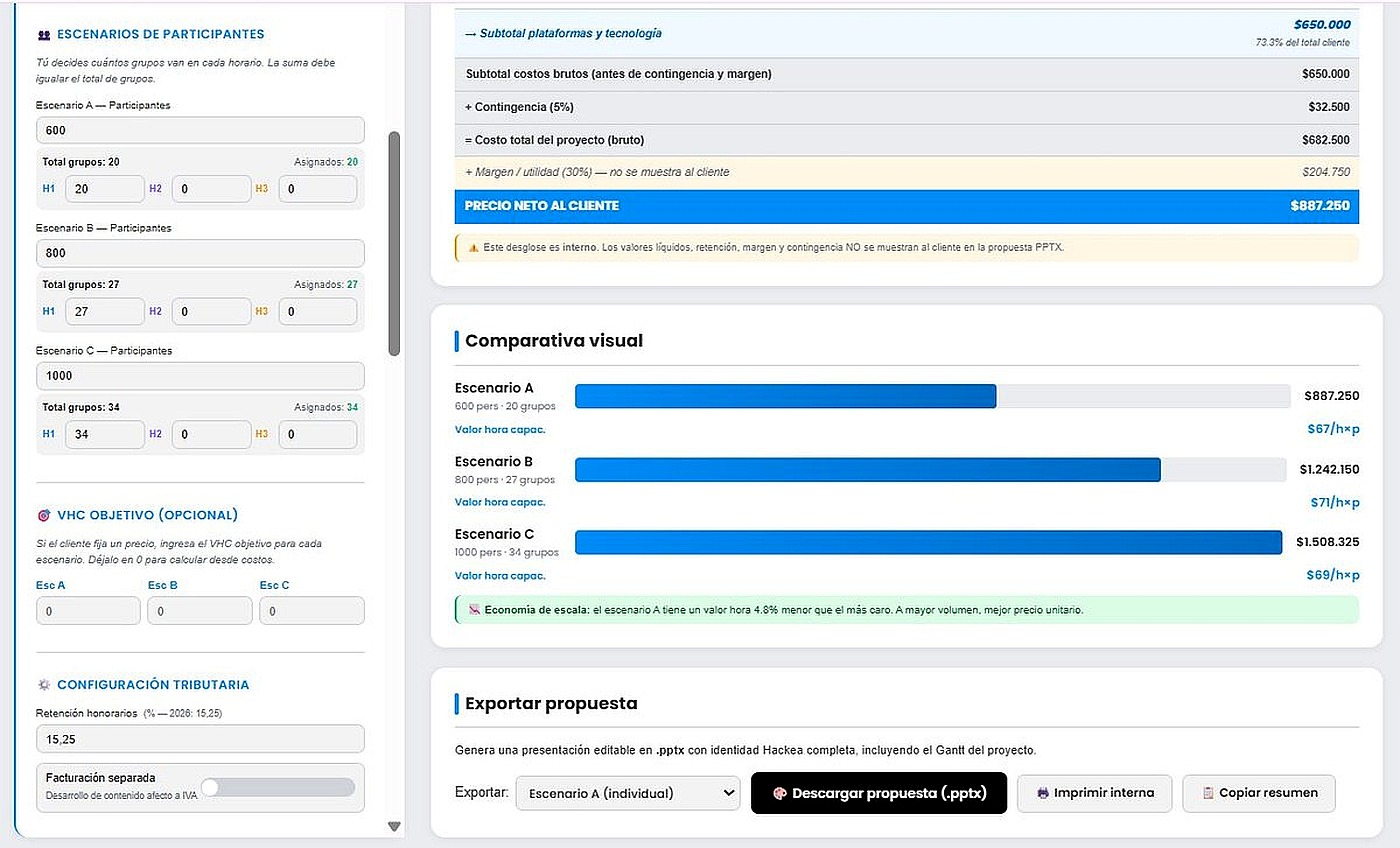The image size is (1400, 848).
Task: Click the Escenario B participantes field
Action: 200,253
